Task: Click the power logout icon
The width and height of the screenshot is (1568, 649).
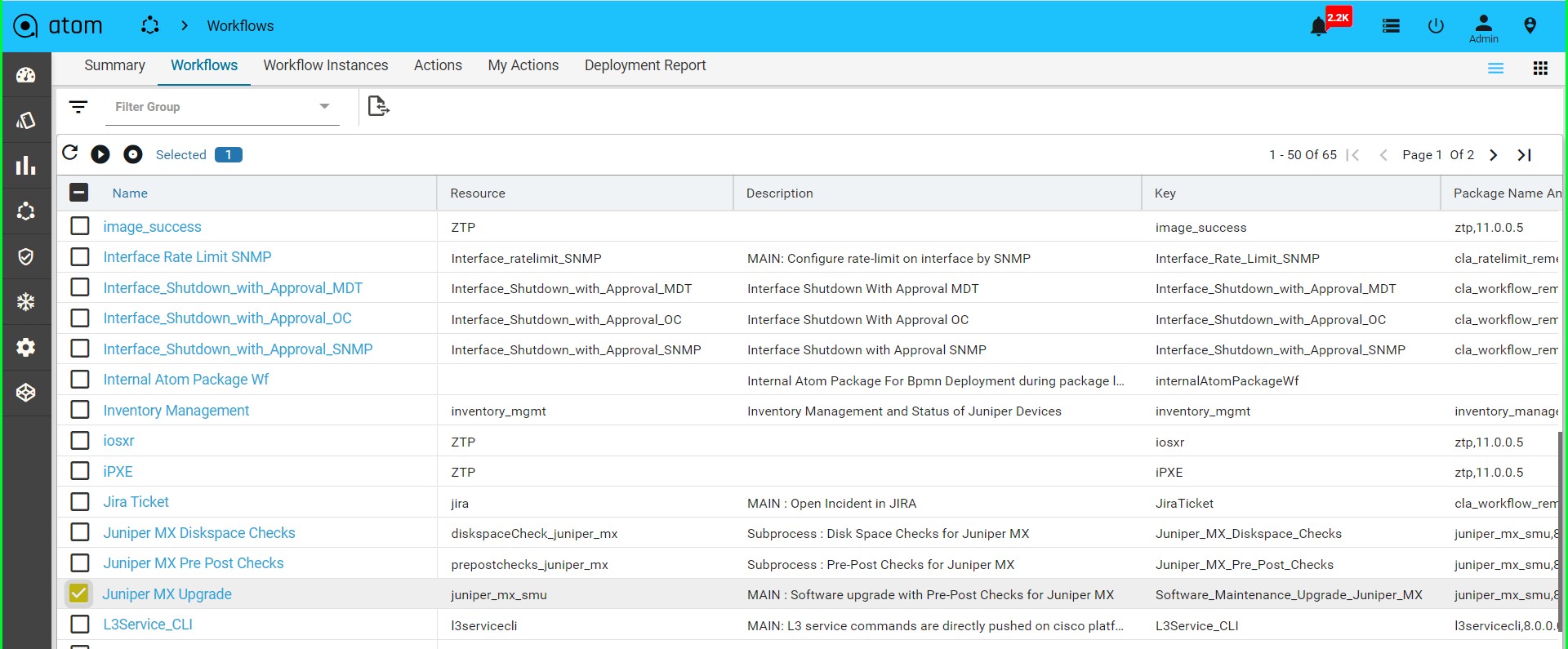Action: tap(1436, 26)
